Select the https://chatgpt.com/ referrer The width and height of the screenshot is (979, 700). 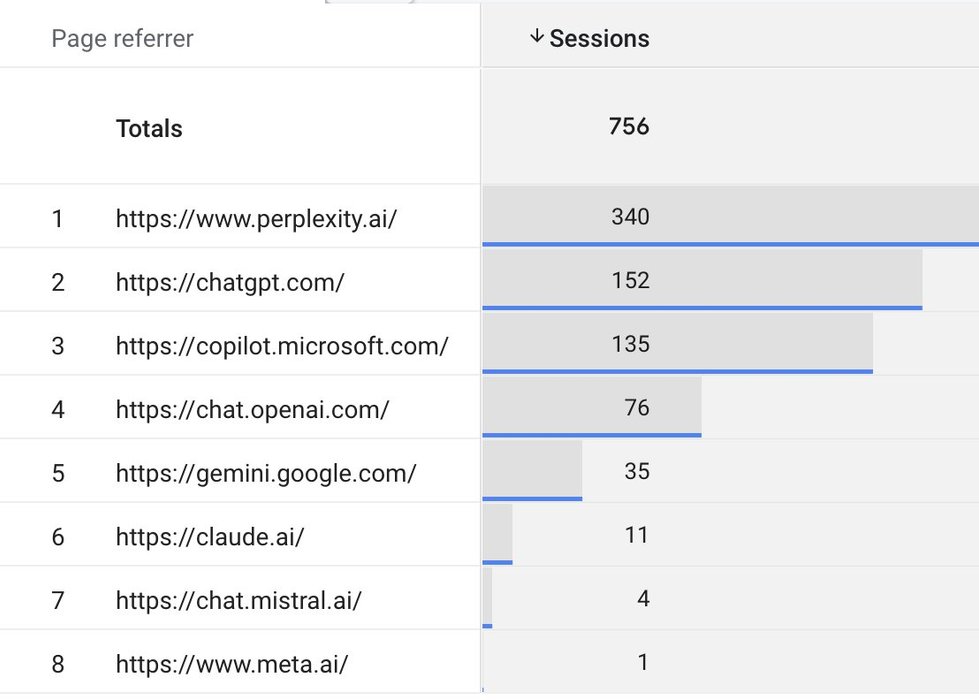point(230,282)
